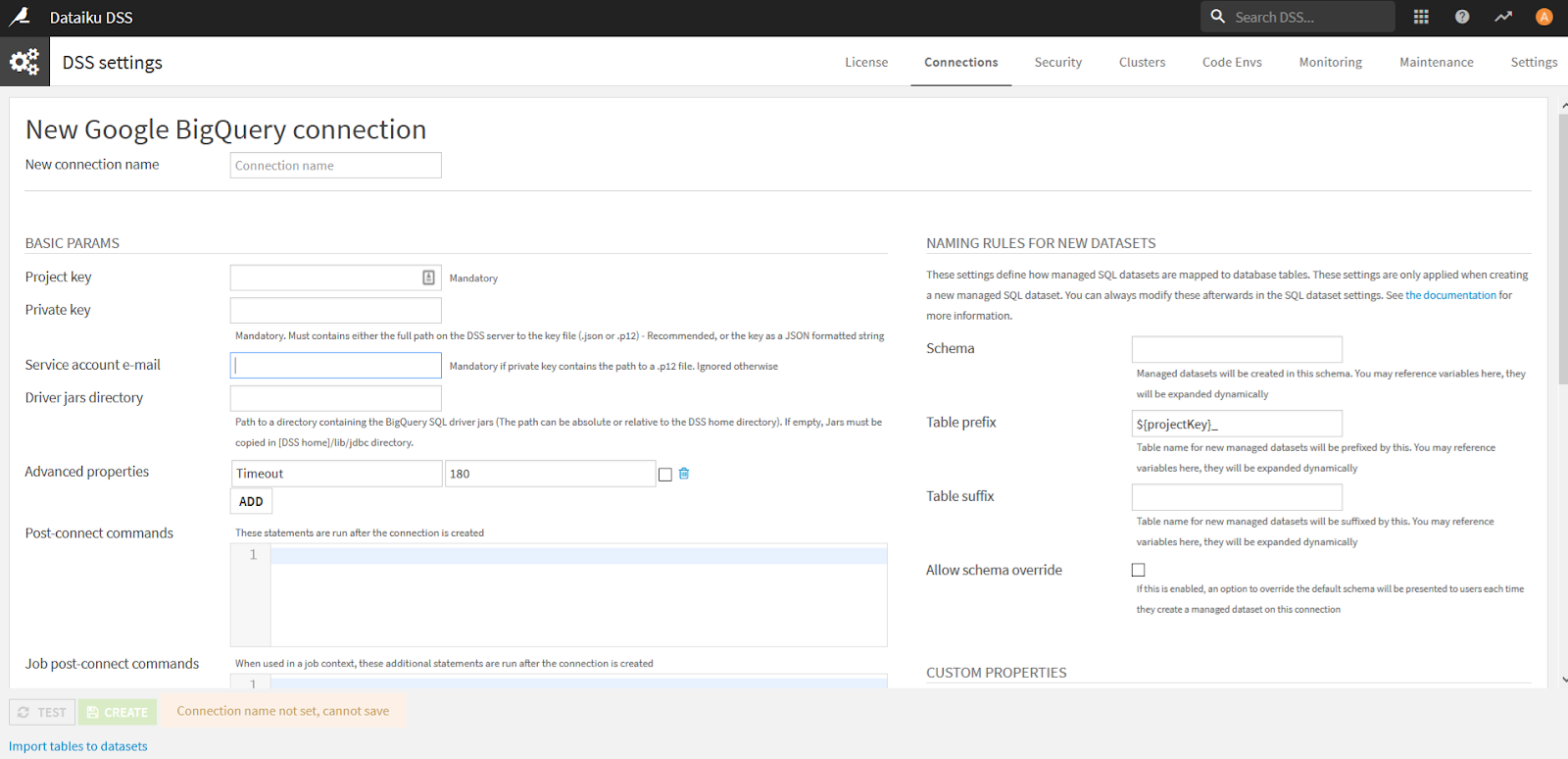Click the 'Advanced properties' label
This screenshot has width=1568, height=759.
[x=87, y=472]
